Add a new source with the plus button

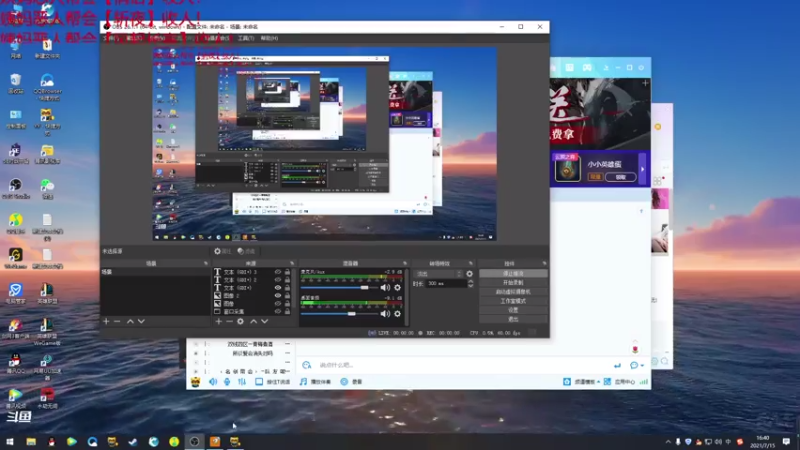point(218,321)
